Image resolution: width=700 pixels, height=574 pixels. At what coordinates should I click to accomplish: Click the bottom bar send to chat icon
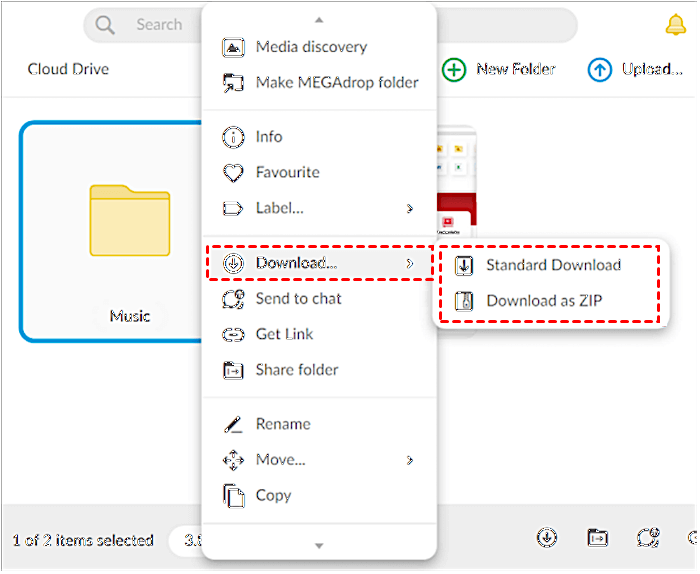click(x=648, y=537)
